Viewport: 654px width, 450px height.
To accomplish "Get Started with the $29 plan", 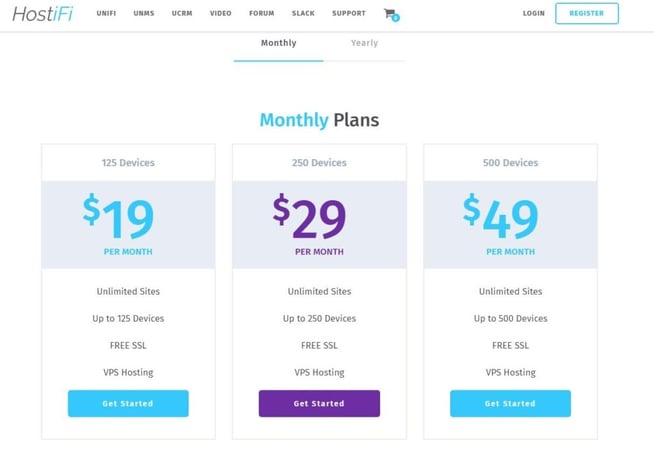I will 319,403.
